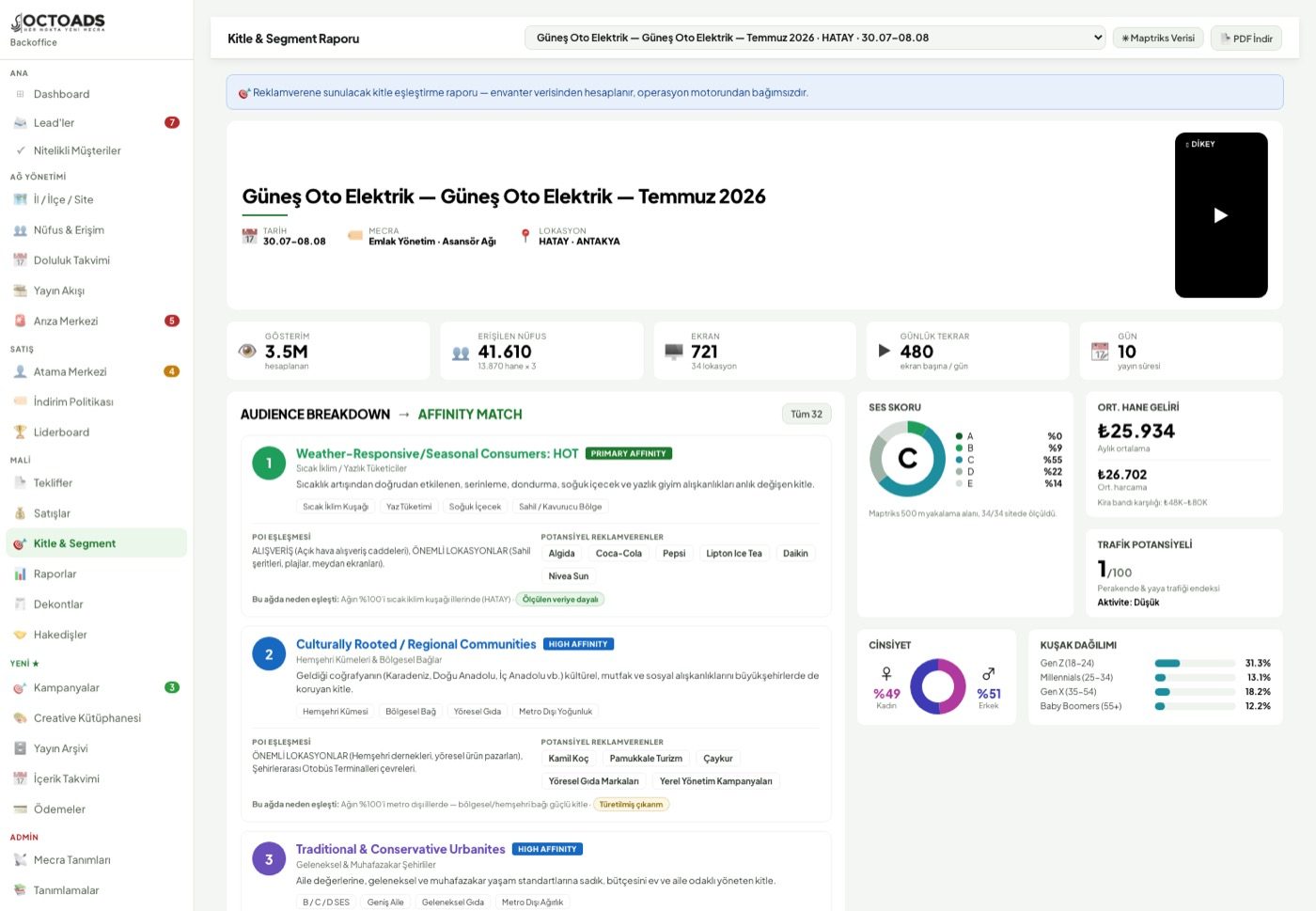Screen dimensions: 1316x911
Task: Open the Kitle & Segment menu item
Action: click(x=96, y=543)
